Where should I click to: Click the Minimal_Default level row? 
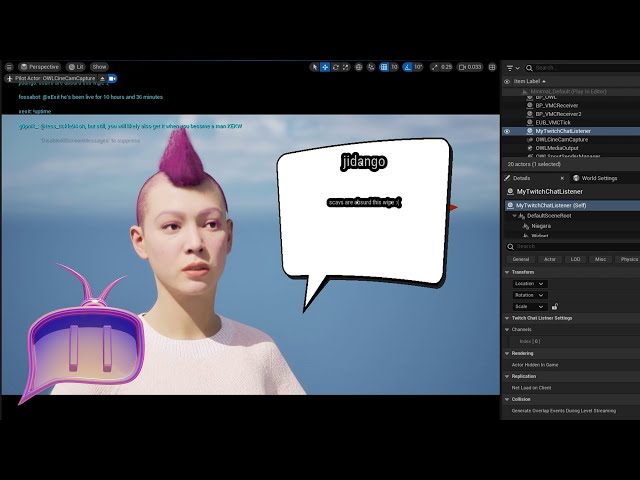(571, 92)
